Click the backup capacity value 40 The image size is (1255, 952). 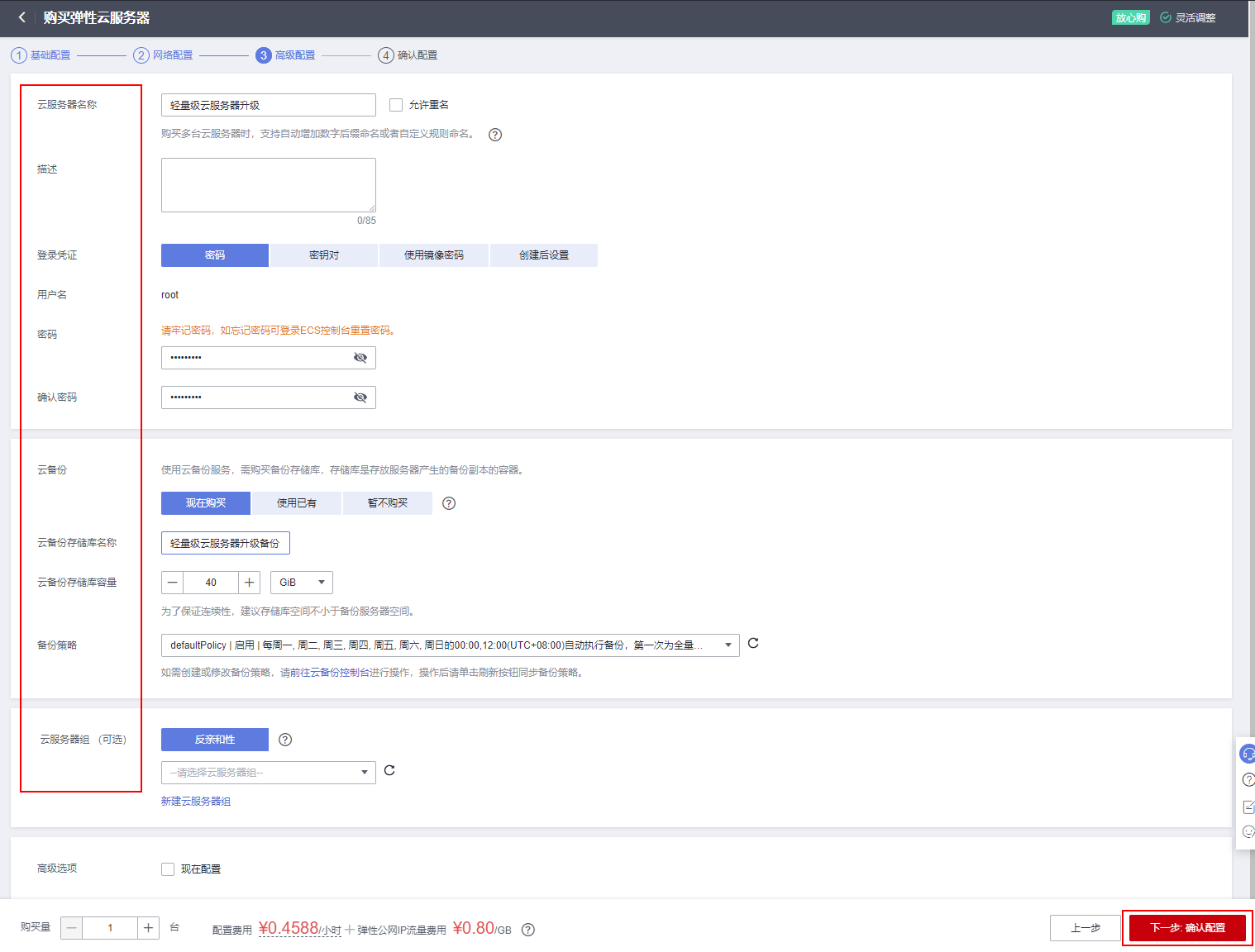point(211,583)
